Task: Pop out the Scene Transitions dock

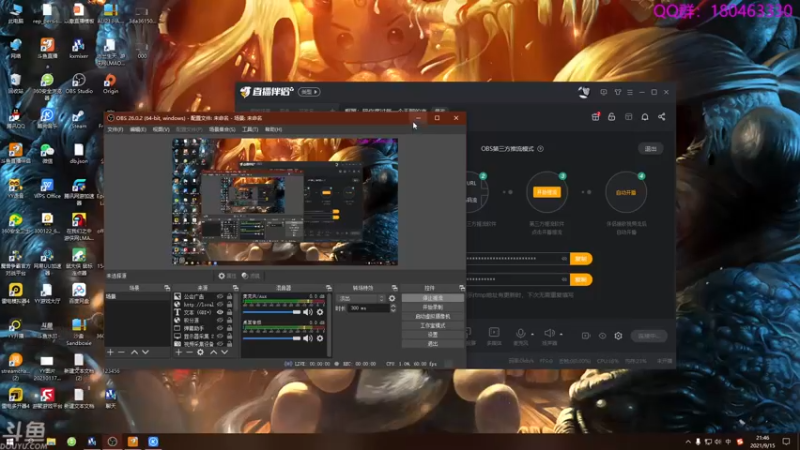Action: [394, 288]
